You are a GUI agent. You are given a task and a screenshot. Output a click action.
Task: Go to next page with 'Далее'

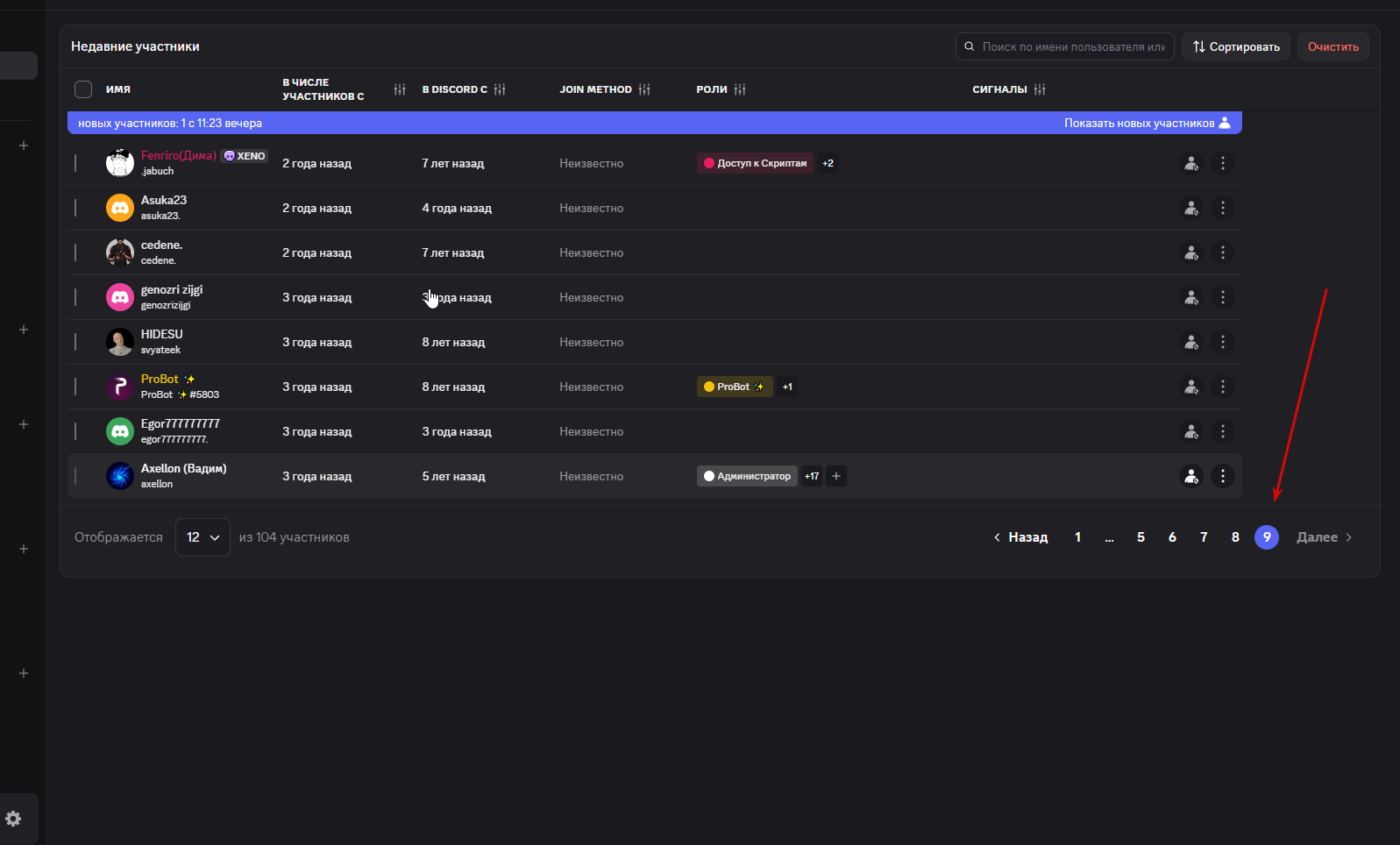1325,537
